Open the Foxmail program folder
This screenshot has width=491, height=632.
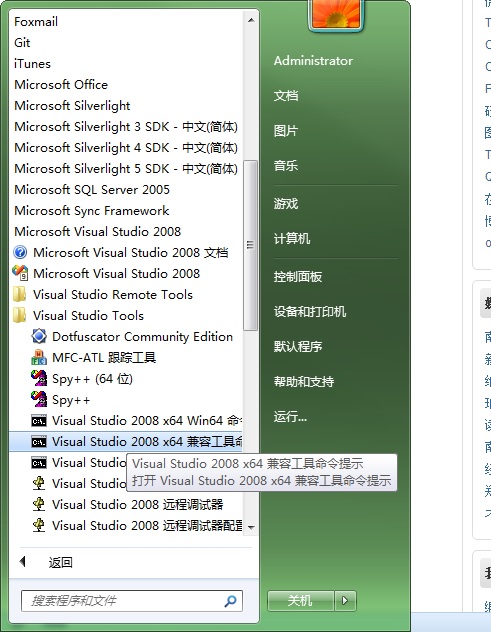(x=36, y=21)
